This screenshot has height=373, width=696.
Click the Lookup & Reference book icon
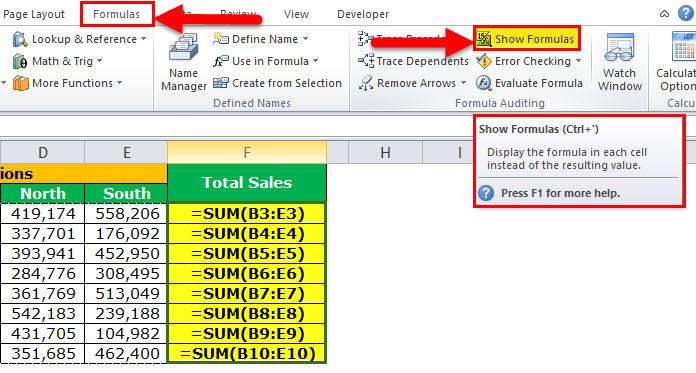[20, 39]
